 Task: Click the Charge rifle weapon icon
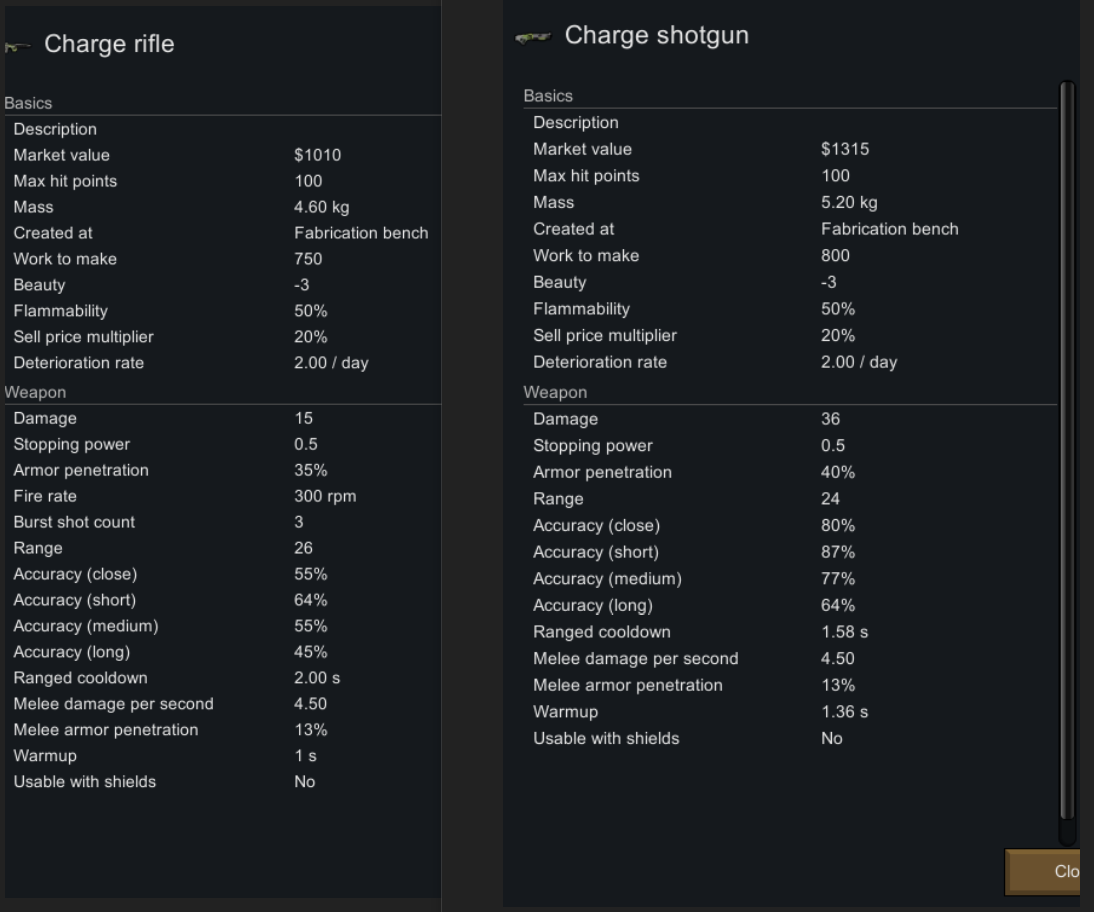click(16, 46)
